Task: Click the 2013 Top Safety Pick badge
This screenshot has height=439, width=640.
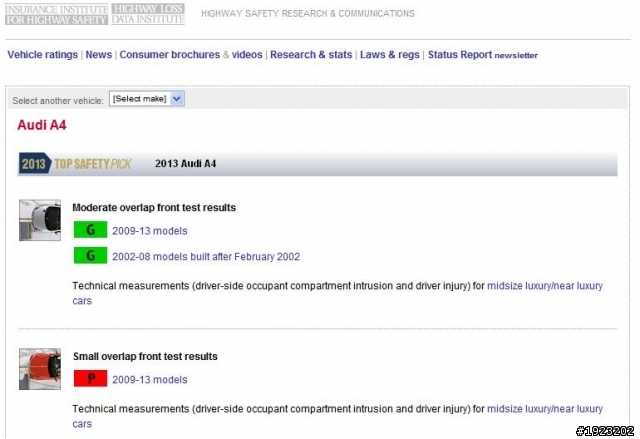Action: coord(76,164)
